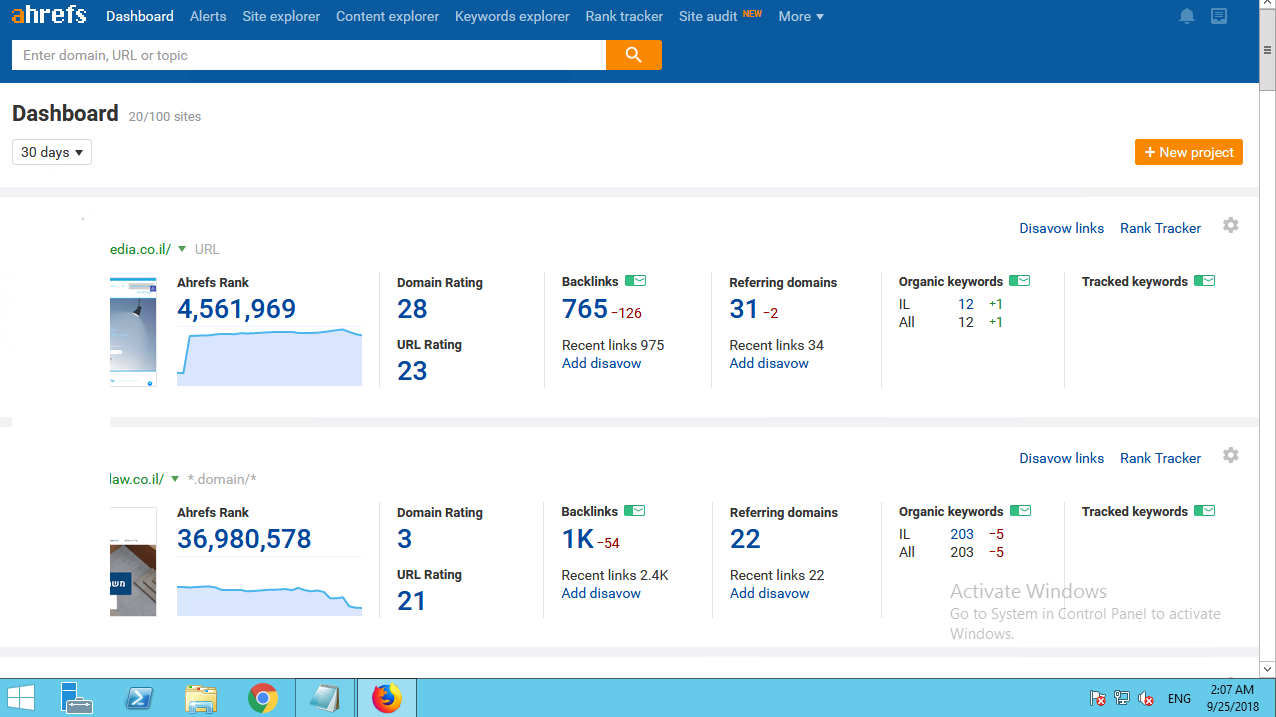Click the backlinks count 1K
Viewport: 1276px width, 717px height.
(578, 539)
